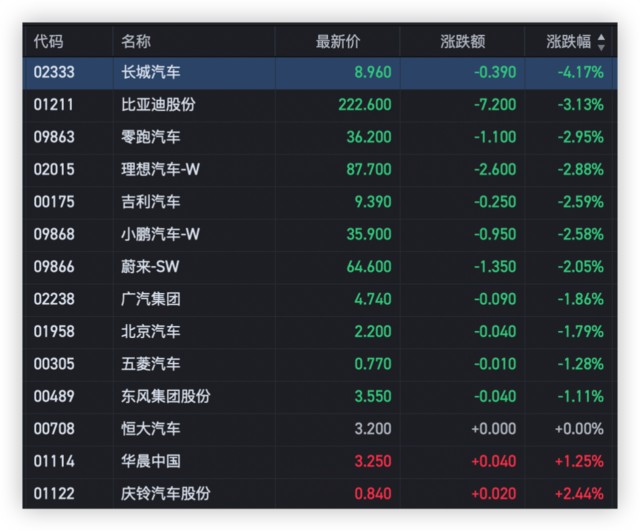
Task: Choose the 吉利汽车 entry
Action: point(151,202)
